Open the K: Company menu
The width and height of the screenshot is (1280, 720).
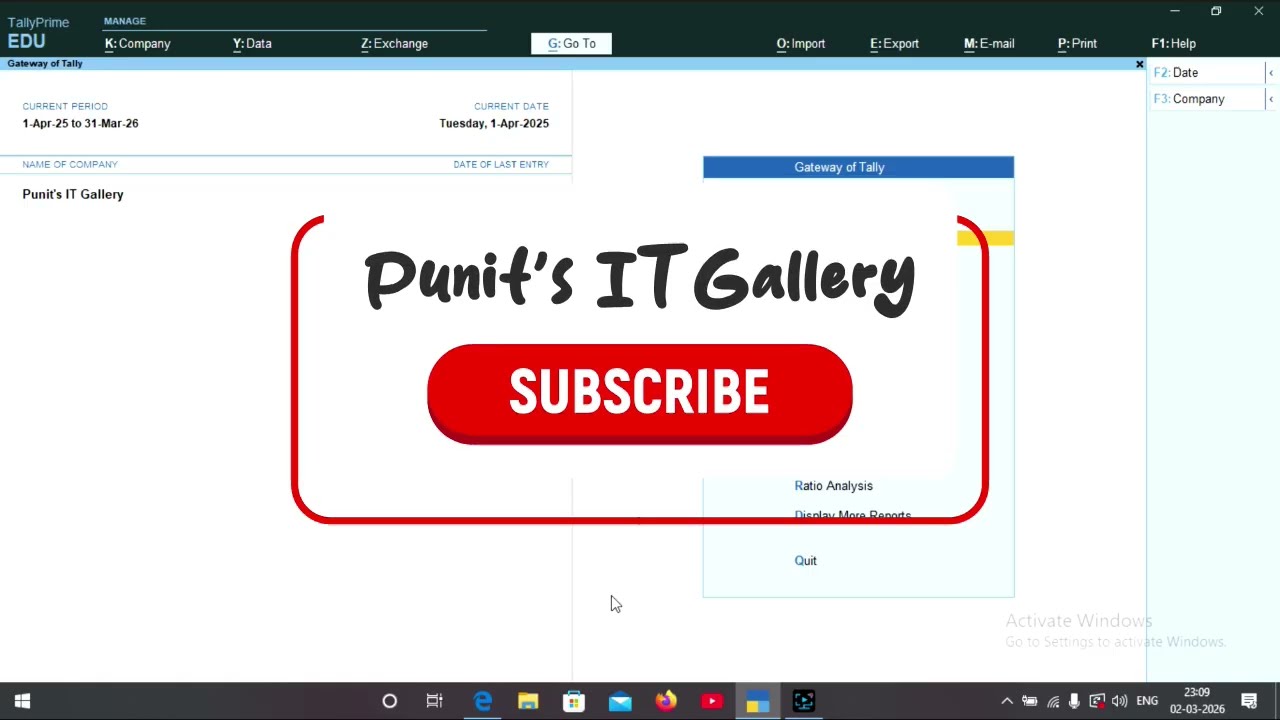pyautogui.click(x=138, y=43)
